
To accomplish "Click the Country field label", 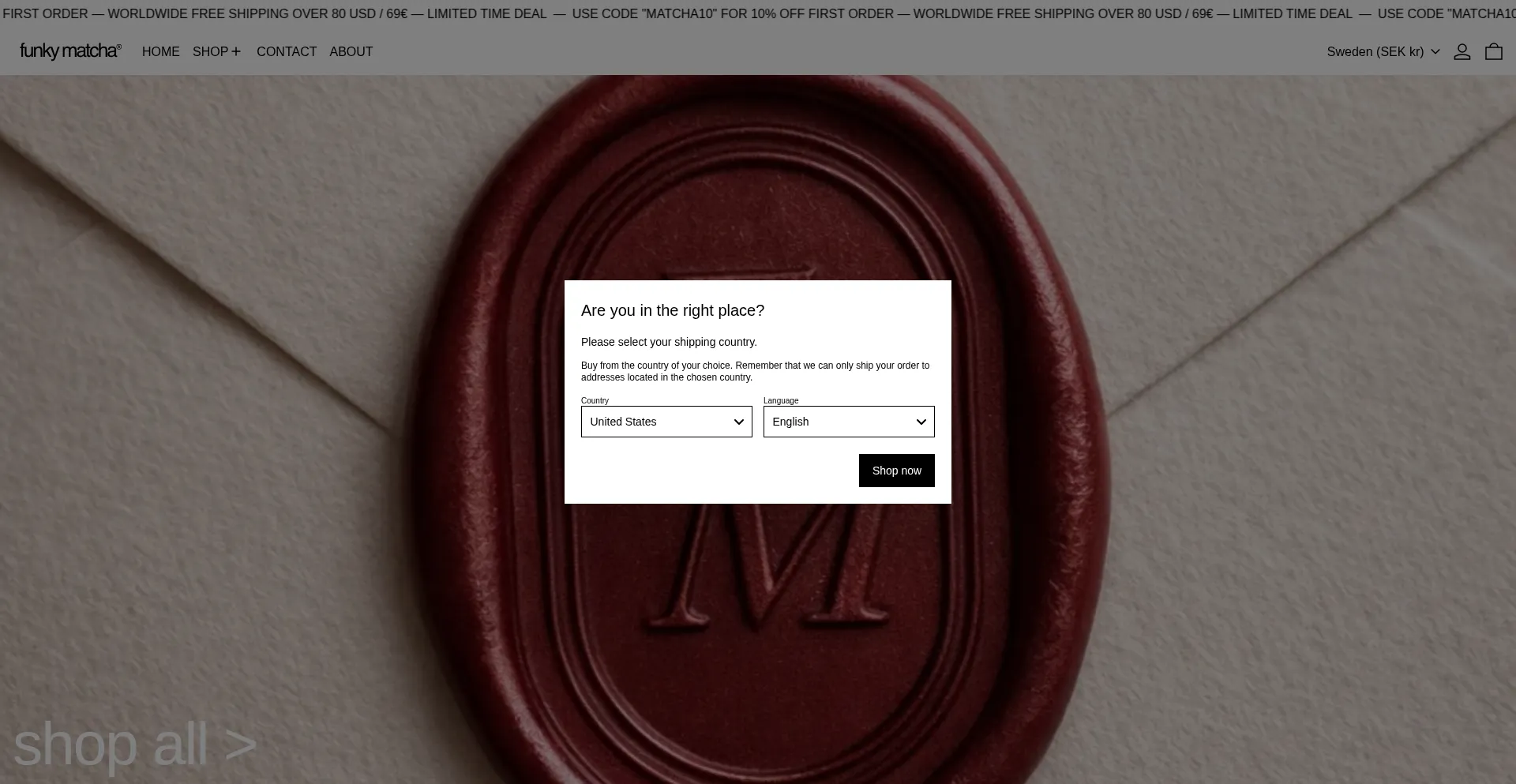I will (595, 400).
